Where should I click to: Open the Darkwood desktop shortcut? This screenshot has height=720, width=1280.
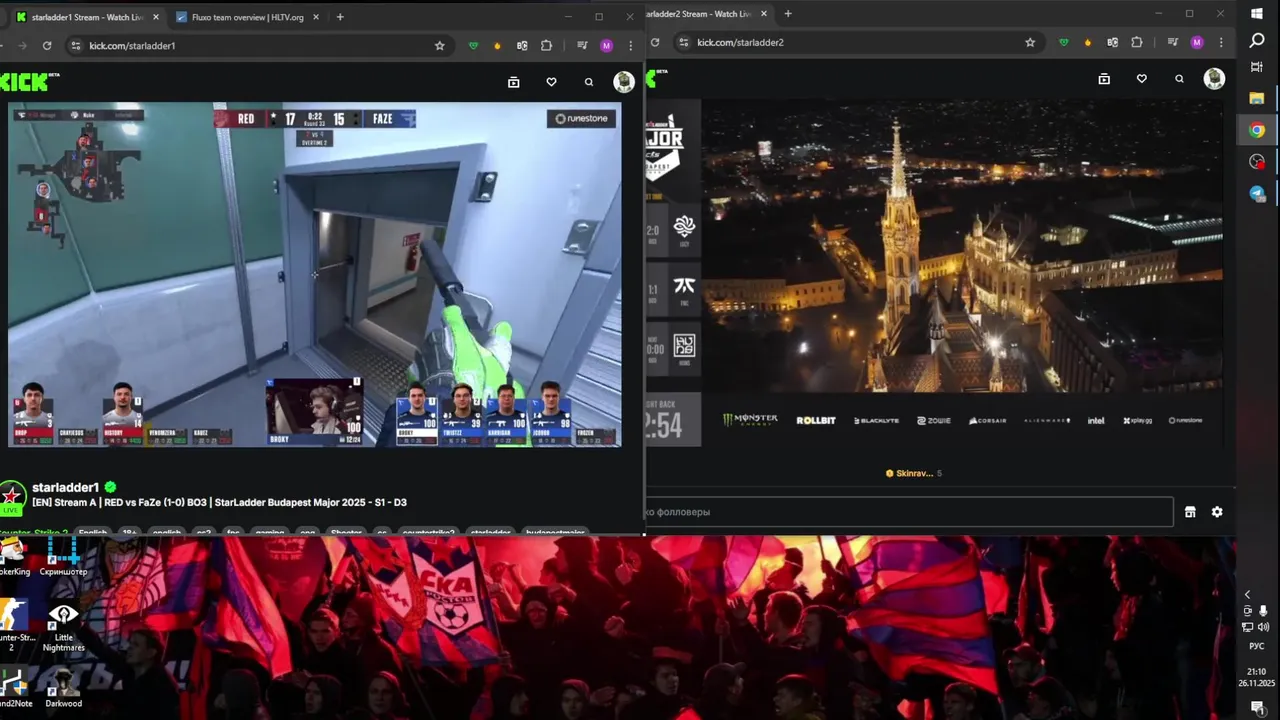pyautogui.click(x=63, y=684)
